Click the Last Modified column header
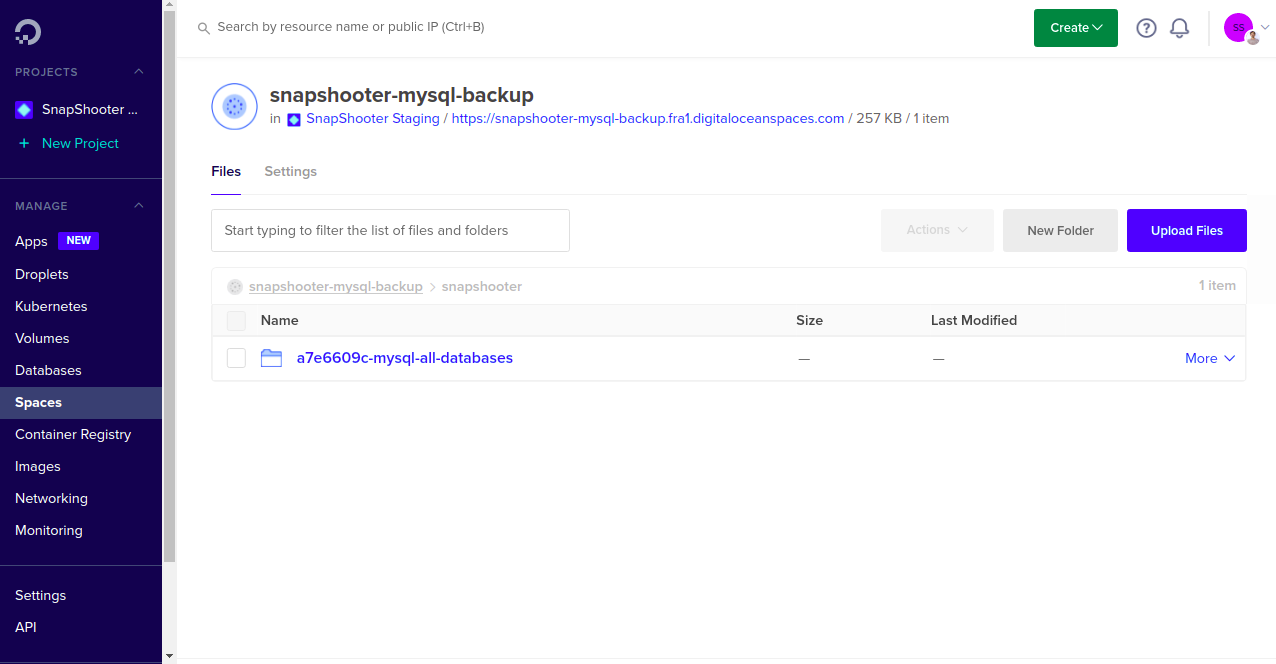The image size is (1276, 664). coord(974,320)
